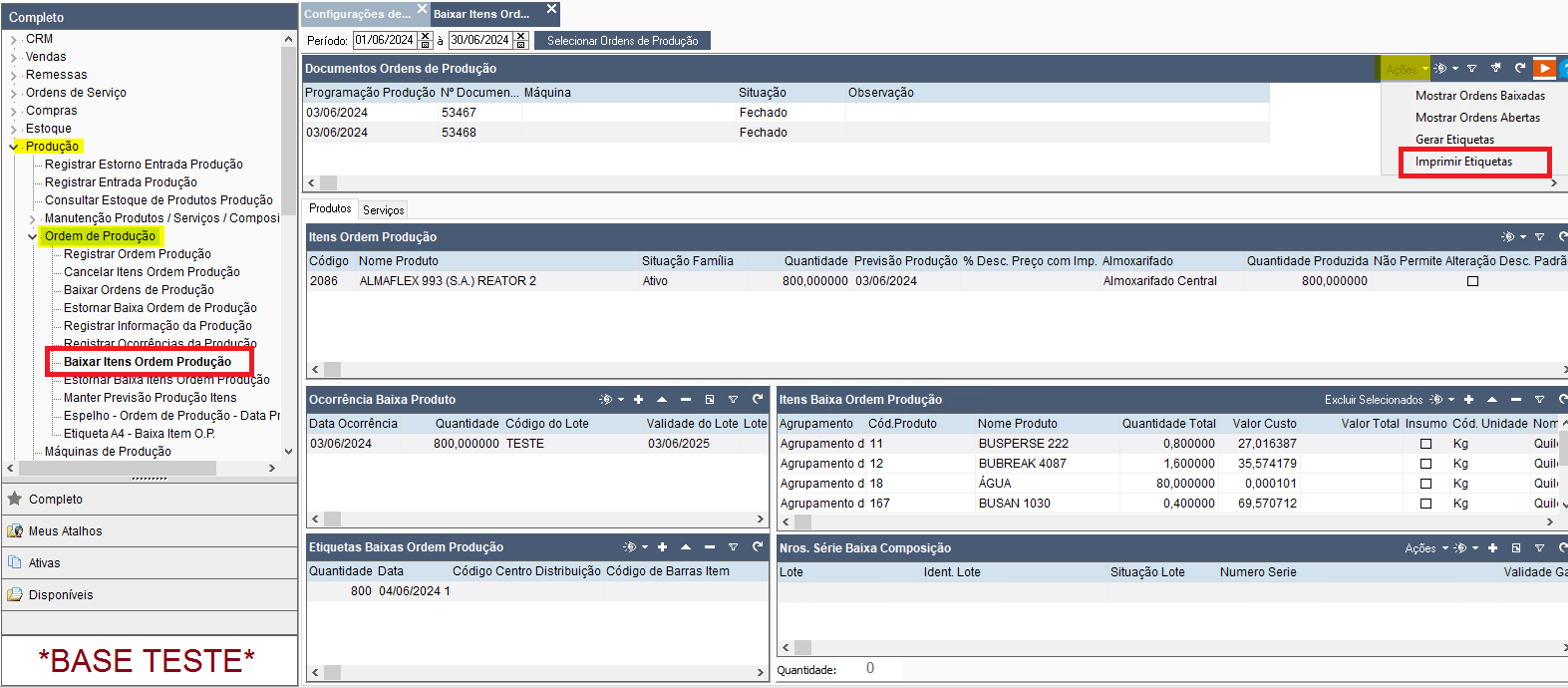Click the filter icon in Ocorrência Baixa Produto header
The image size is (1568, 688).
[733, 400]
